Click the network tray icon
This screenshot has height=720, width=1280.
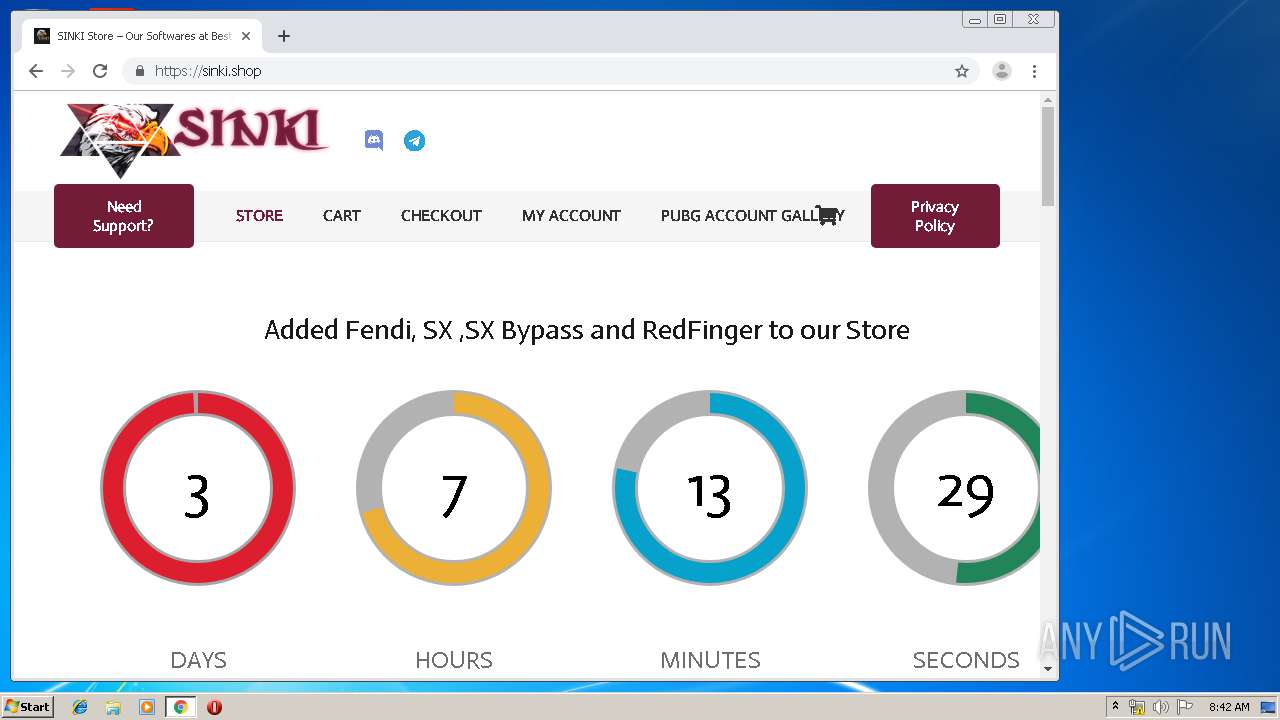tap(1137, 707)
